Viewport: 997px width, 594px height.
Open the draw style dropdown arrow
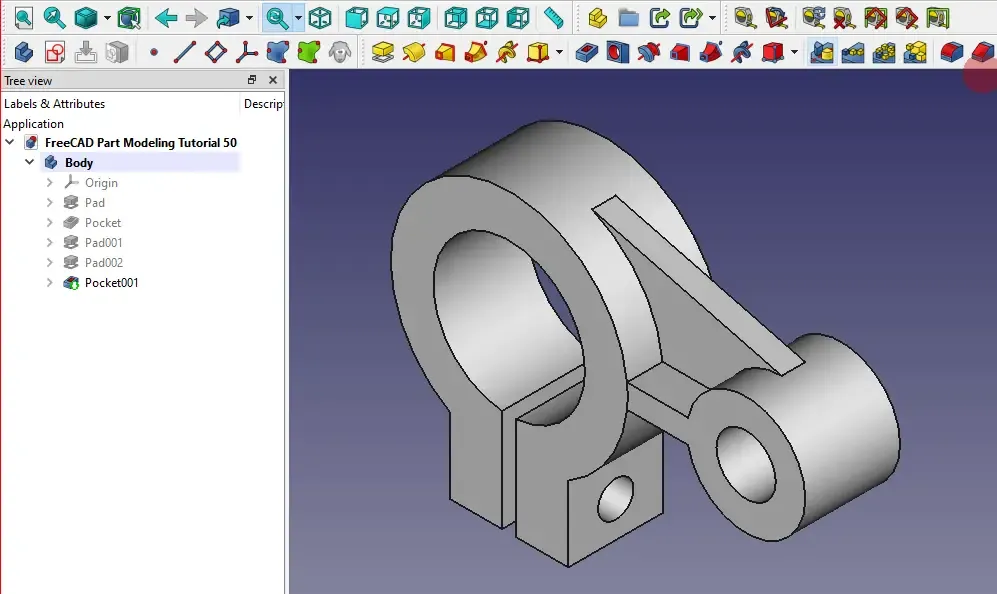(107, 18)
